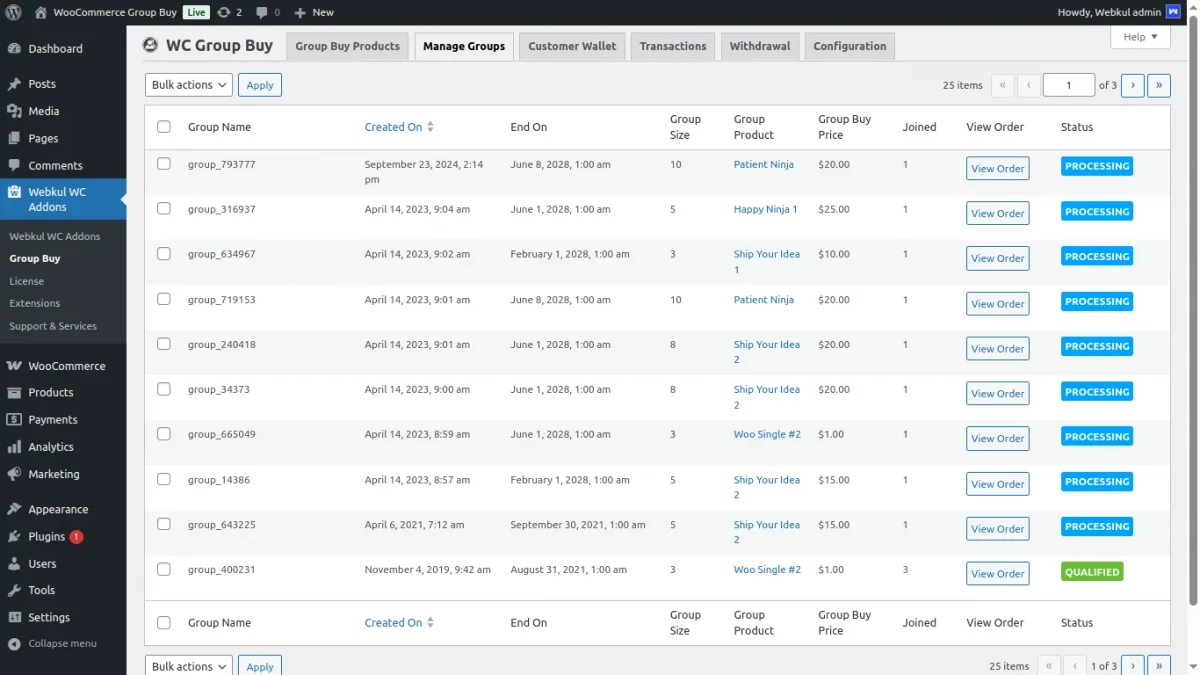Open the Bulk actions dropdown
Screen dimensions: 1200x675
pyautogui.click(x=188, y=85)
